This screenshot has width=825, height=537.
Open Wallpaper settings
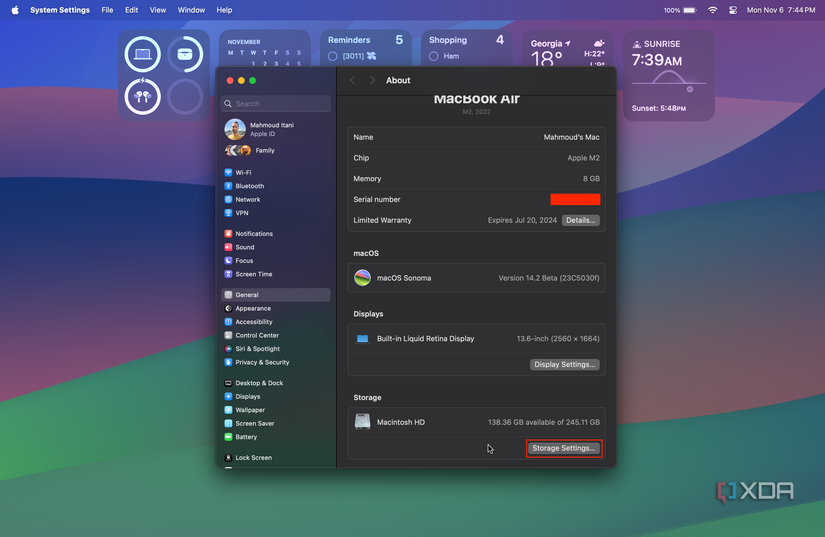click(276, 410)
